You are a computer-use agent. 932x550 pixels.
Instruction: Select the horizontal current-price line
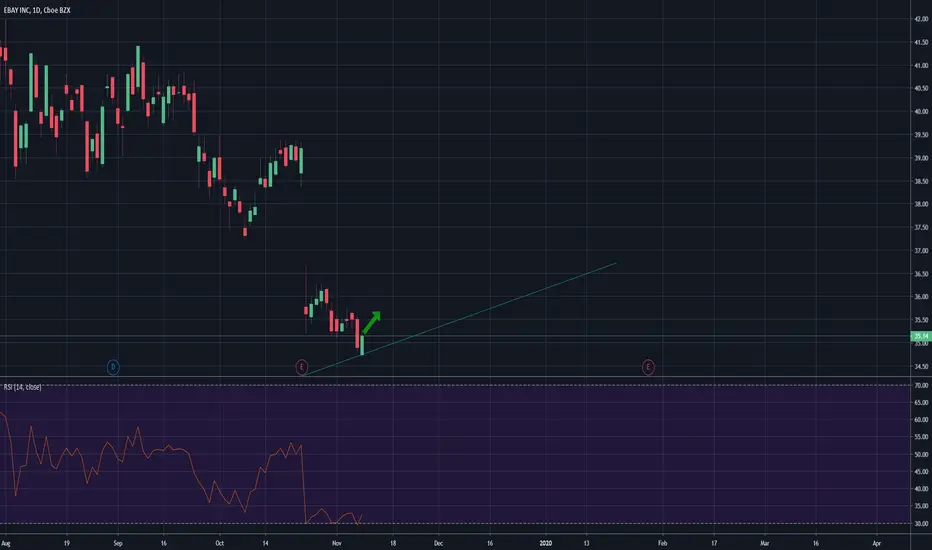pyautogui.click(x=455, y=337)
